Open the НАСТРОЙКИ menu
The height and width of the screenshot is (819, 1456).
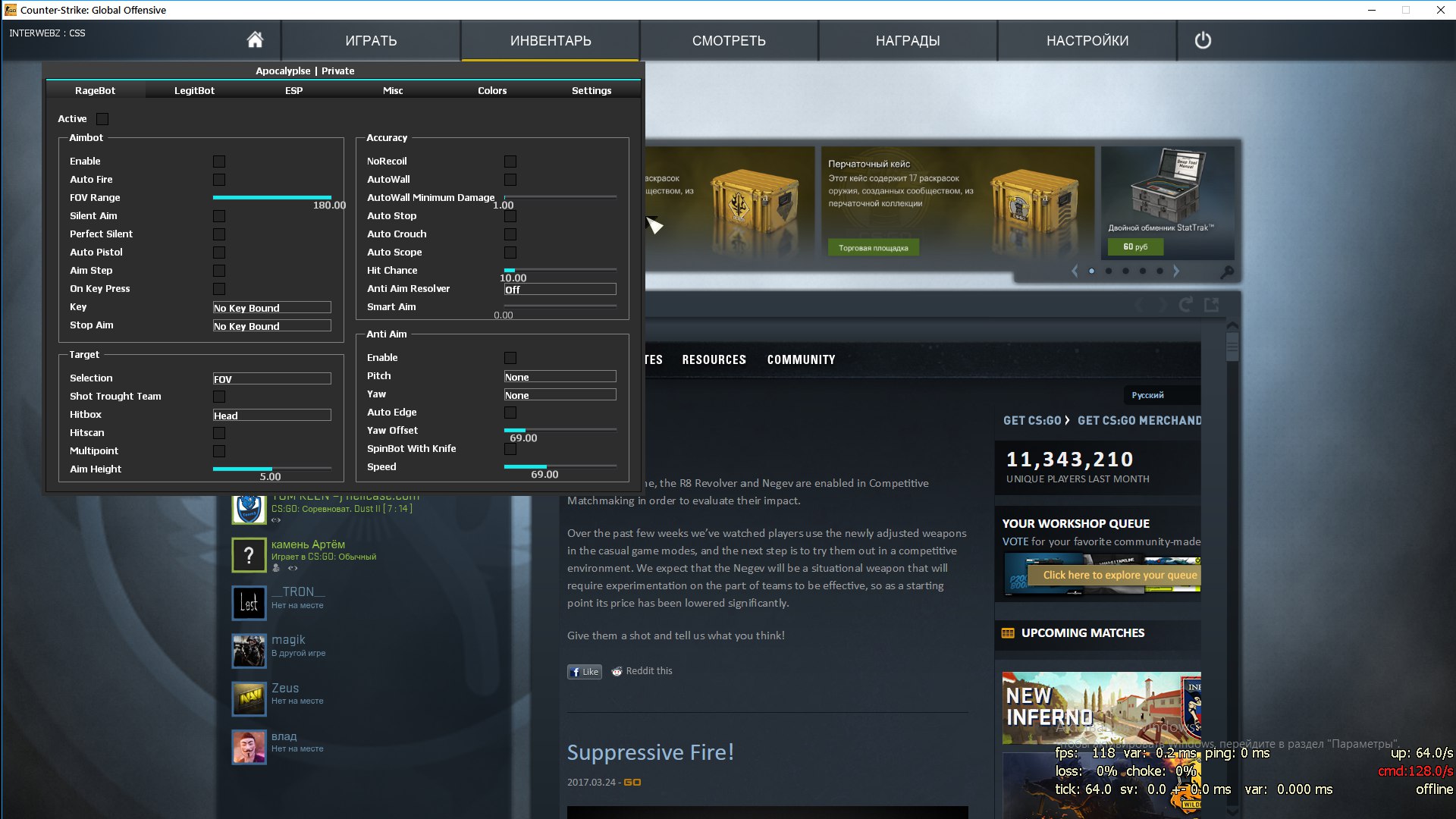(x=1087, y=40)
